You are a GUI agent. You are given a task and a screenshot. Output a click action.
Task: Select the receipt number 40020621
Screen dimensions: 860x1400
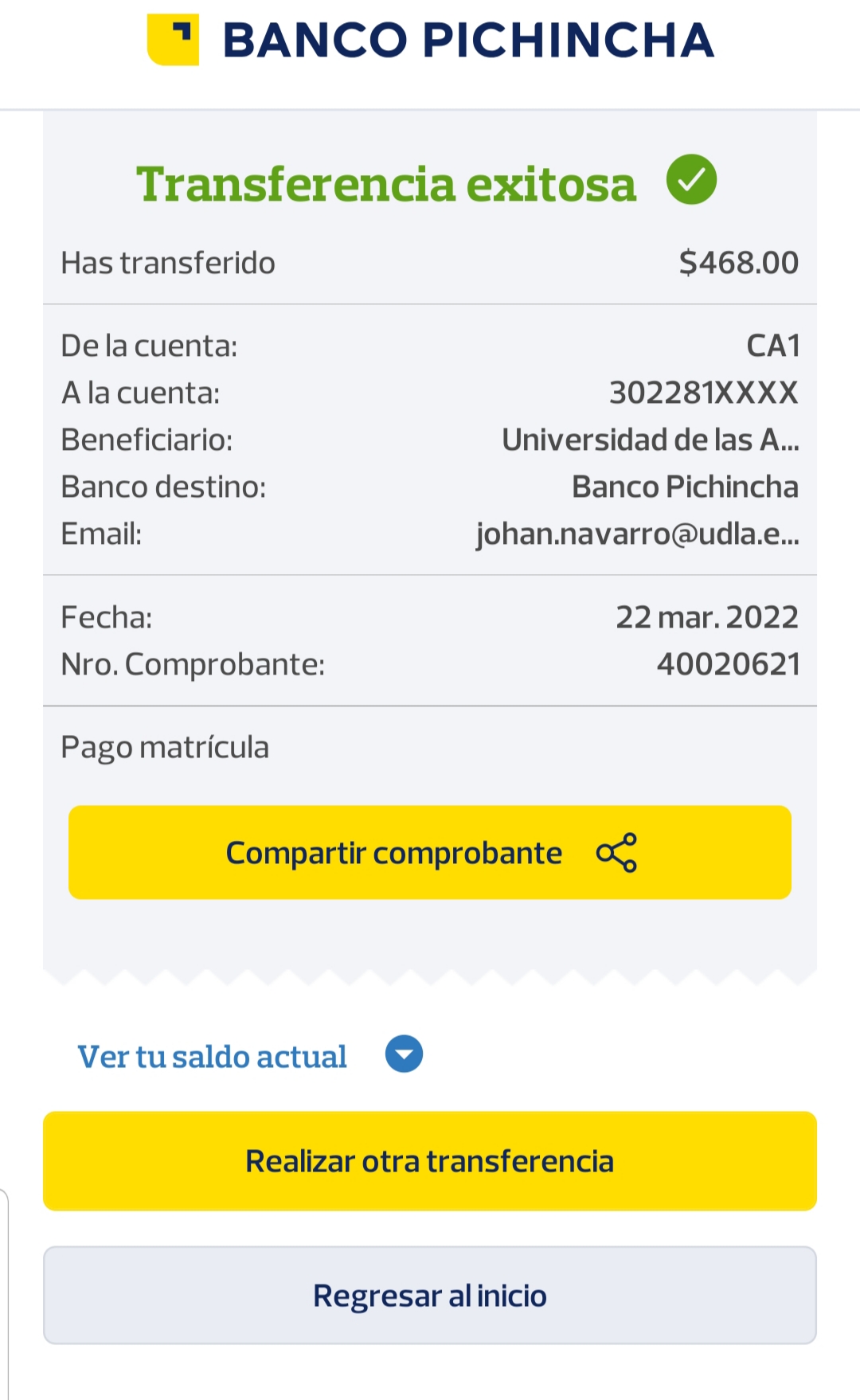pyautogui.click(x=728, y=664)
